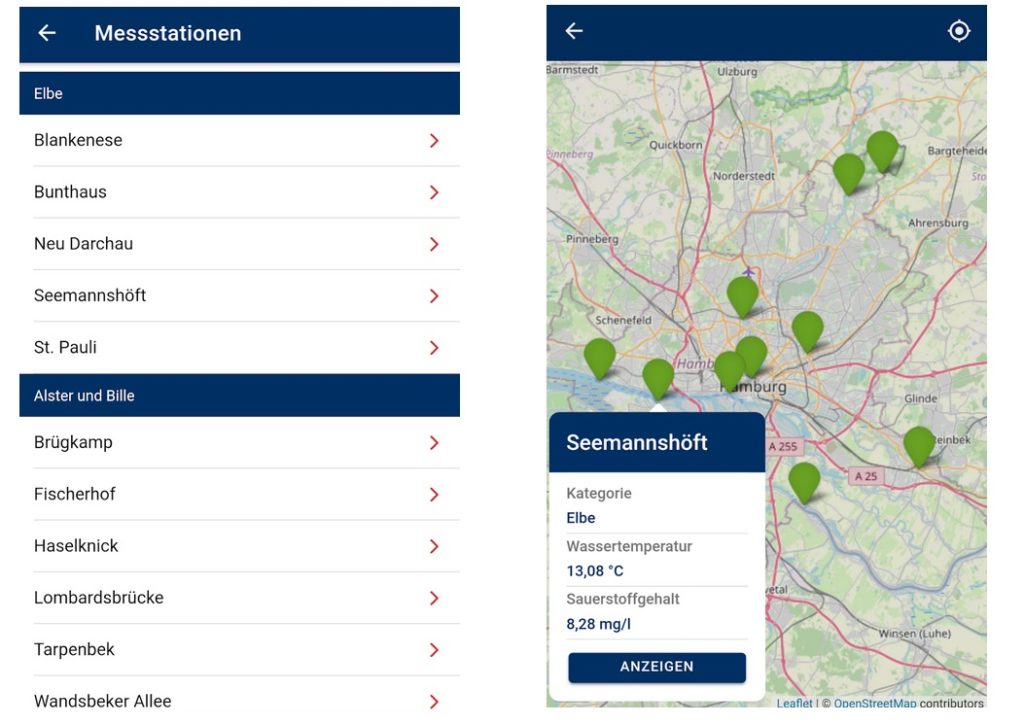
Task: Select the St. Pauli station name
Action: tap(65, 347)
